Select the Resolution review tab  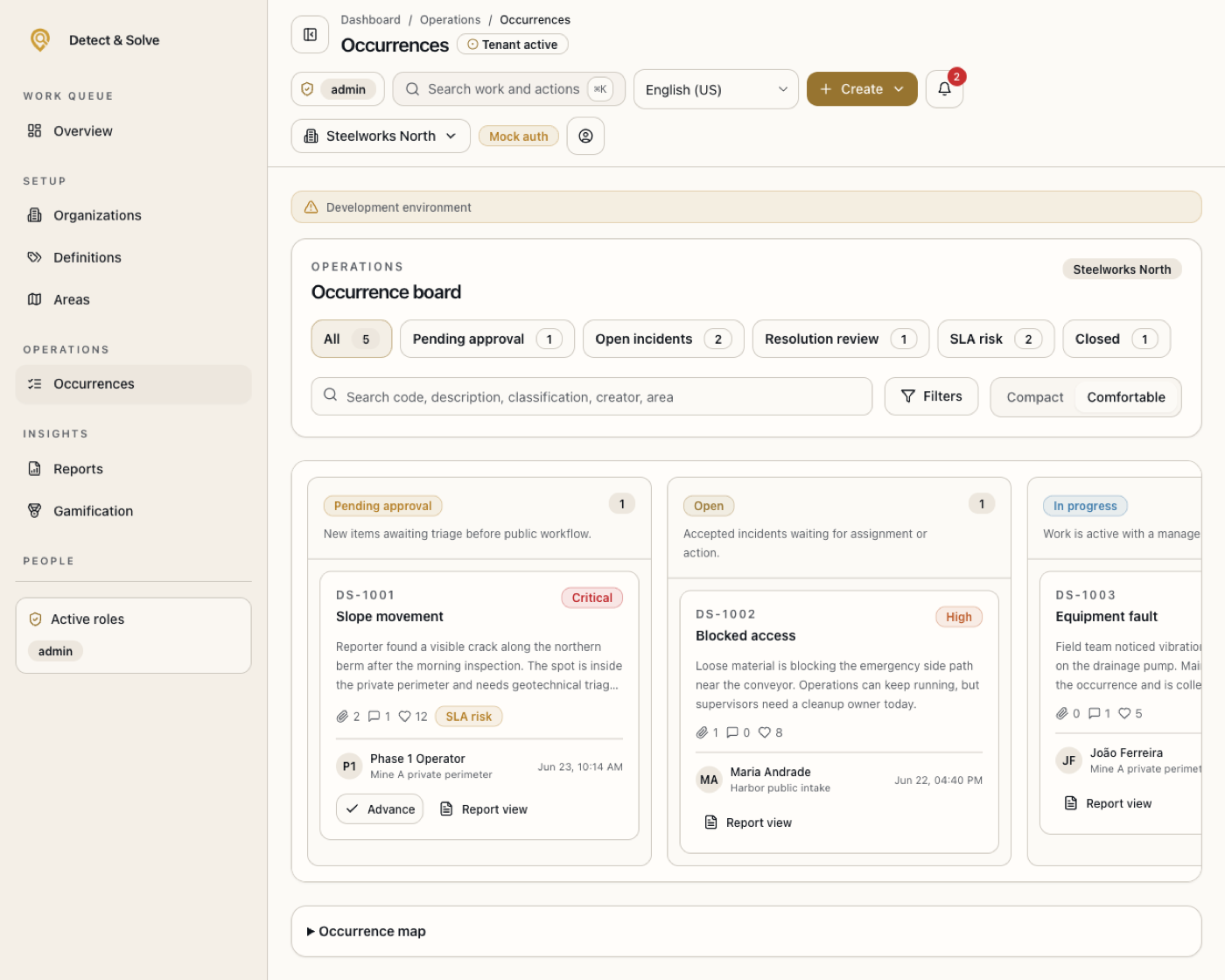coord(840,339)
